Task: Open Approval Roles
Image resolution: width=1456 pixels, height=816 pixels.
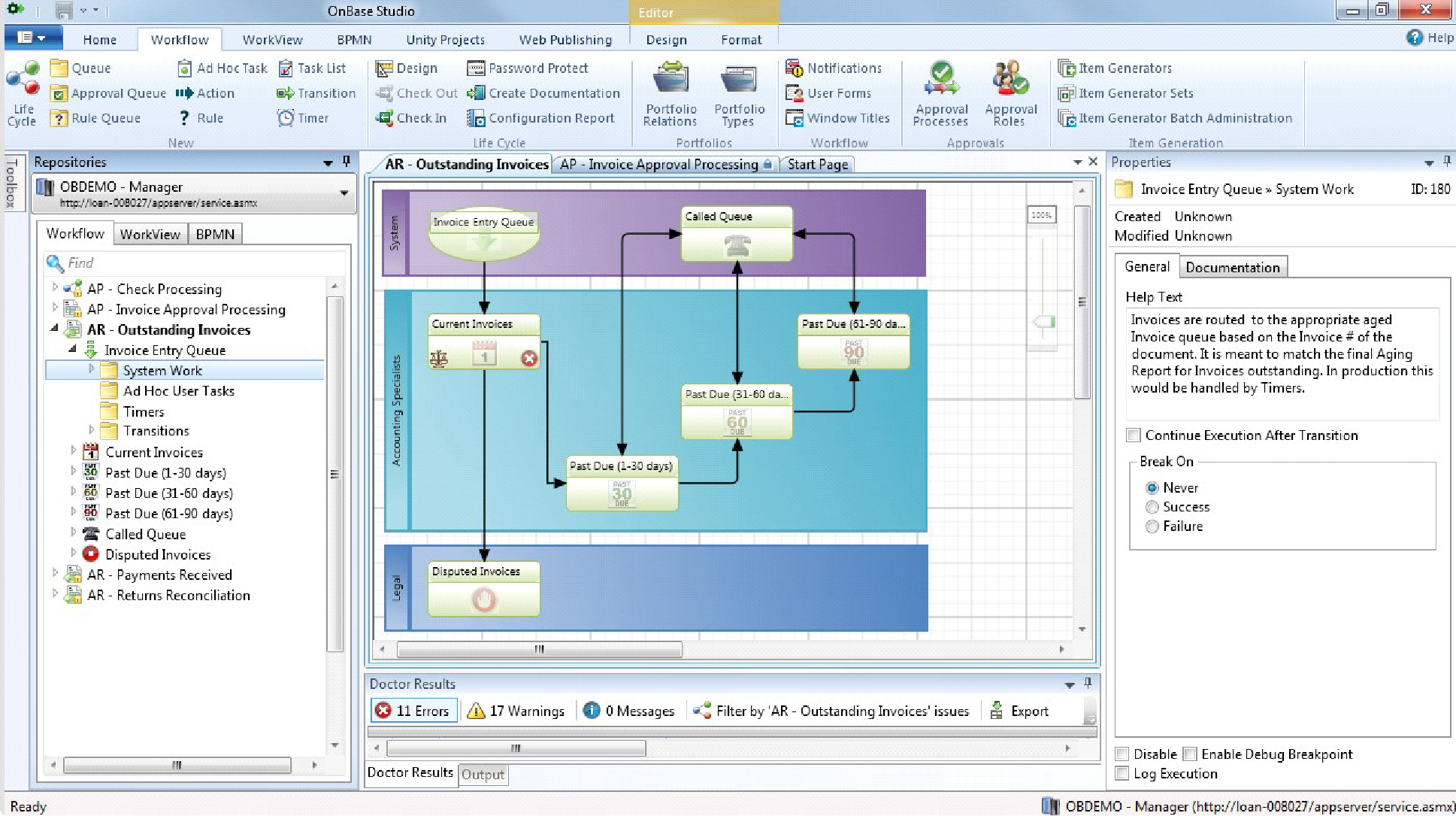Action: tap(1010, 94)
